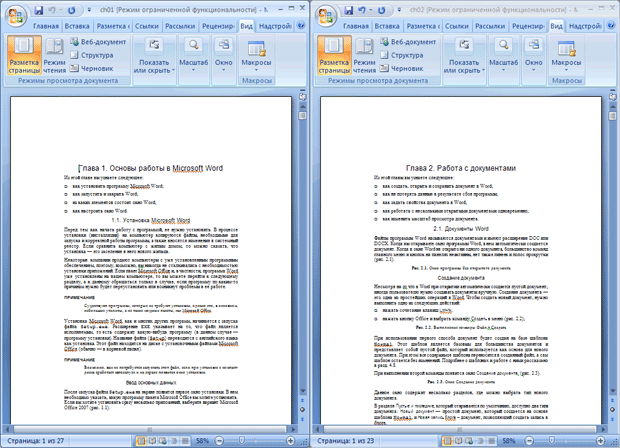Customize quick access toolbar in ch01
This screenshot has width=620, height=448.
coord(89,10)
